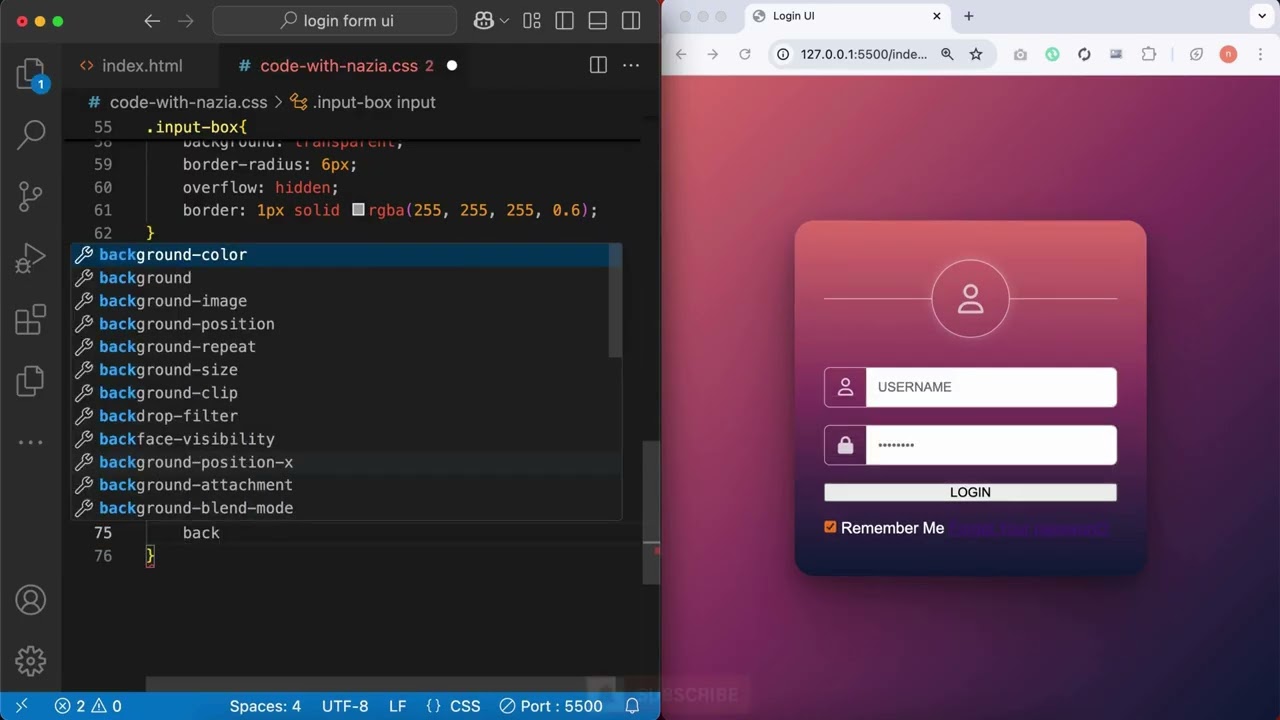Toggle the primary side bar

[x=565, y=21]
